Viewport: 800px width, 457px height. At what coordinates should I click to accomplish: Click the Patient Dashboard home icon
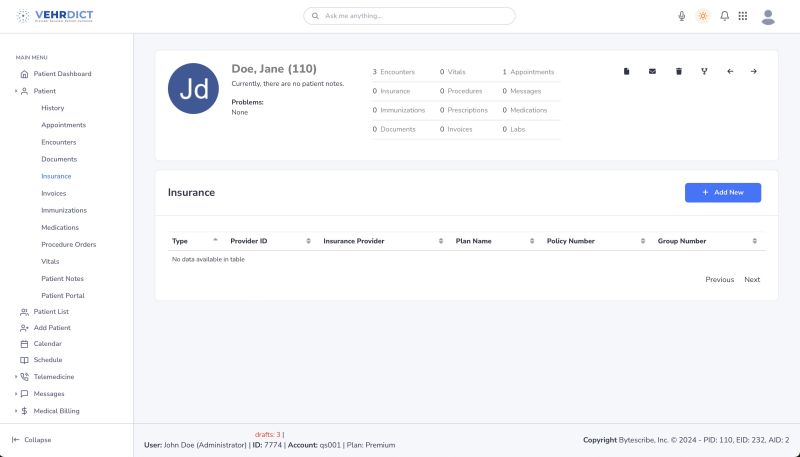point(24,74)
